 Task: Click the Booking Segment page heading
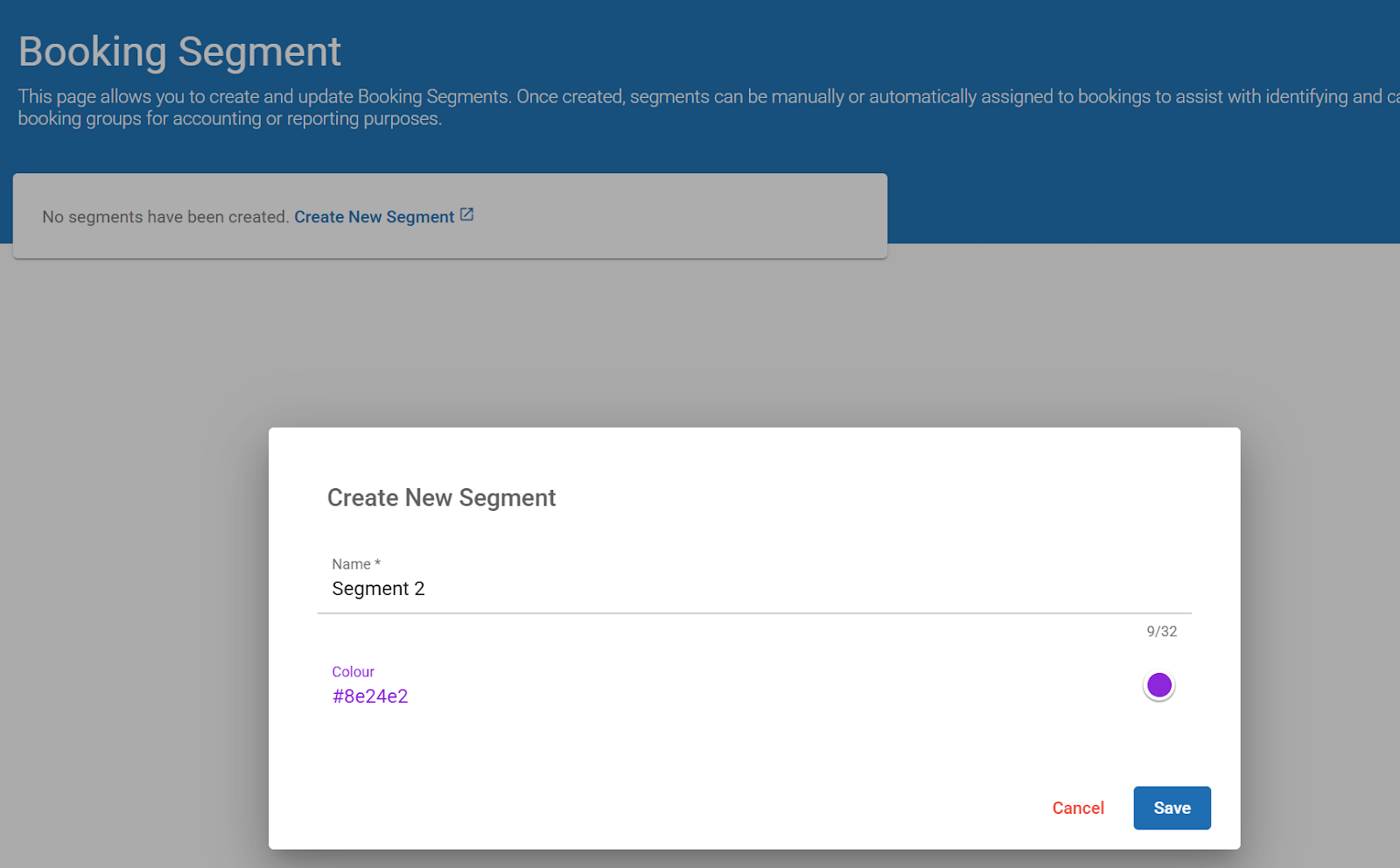(x=179, y=52)
